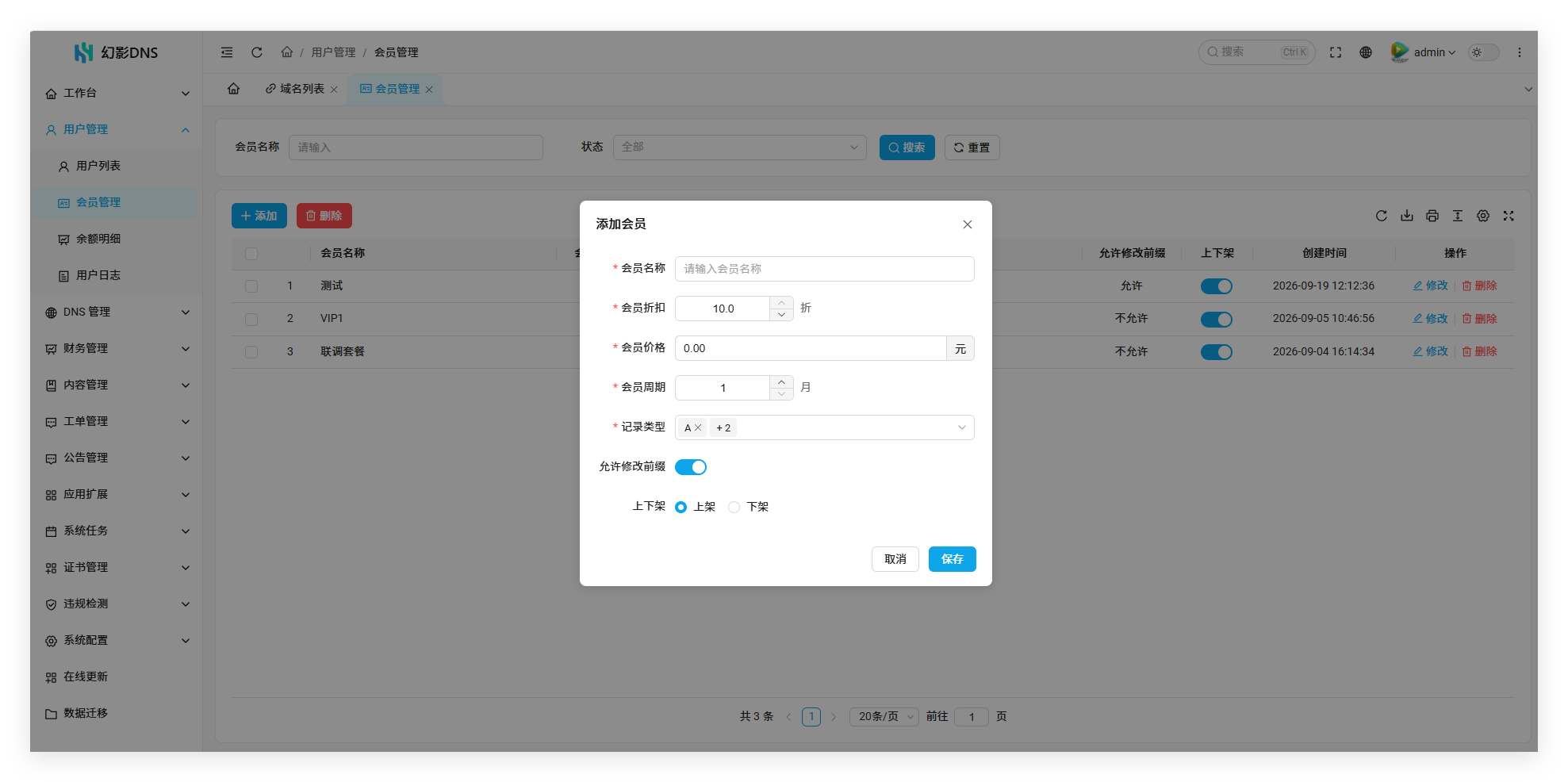The height and width of the screenshot is (782, 1568).
Task: Open the language globe icon
Action: click(1366, 52)
